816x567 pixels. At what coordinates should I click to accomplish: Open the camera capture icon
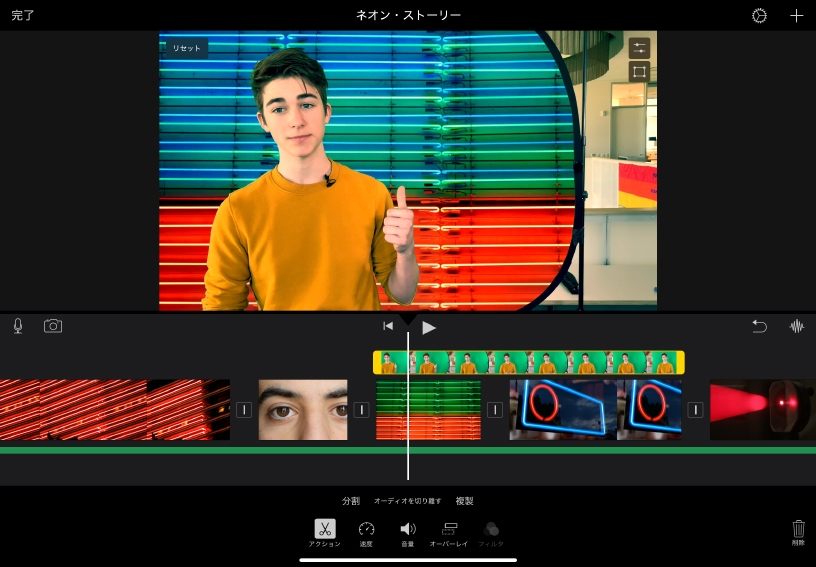point(53,326)
